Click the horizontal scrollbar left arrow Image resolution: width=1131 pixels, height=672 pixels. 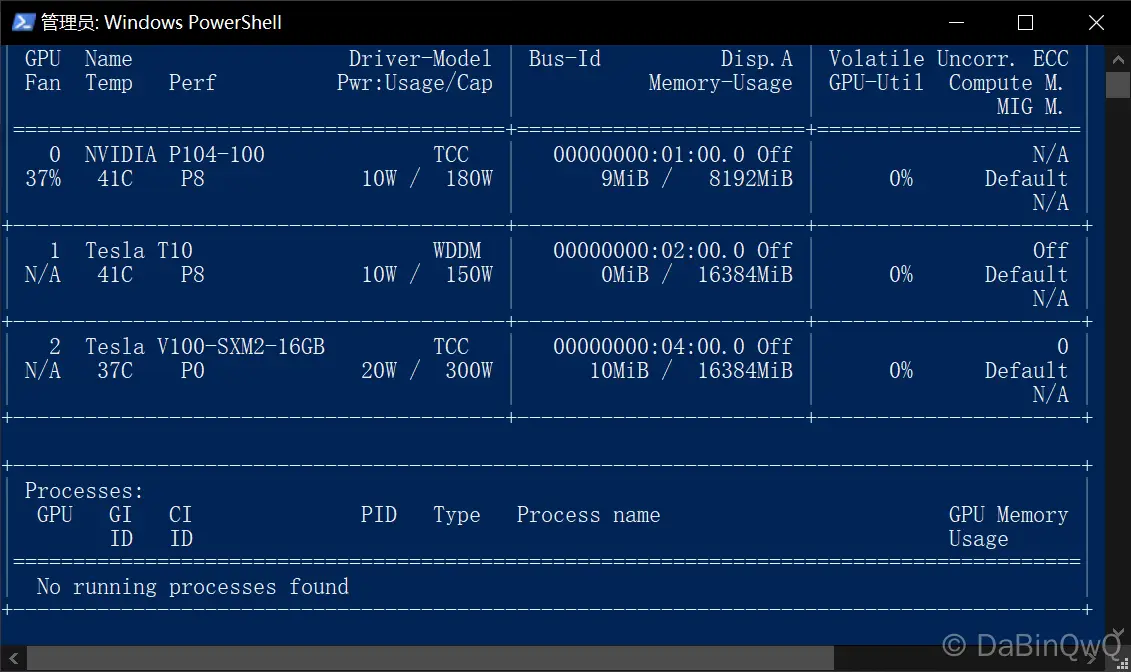click(x=14, y=658)
